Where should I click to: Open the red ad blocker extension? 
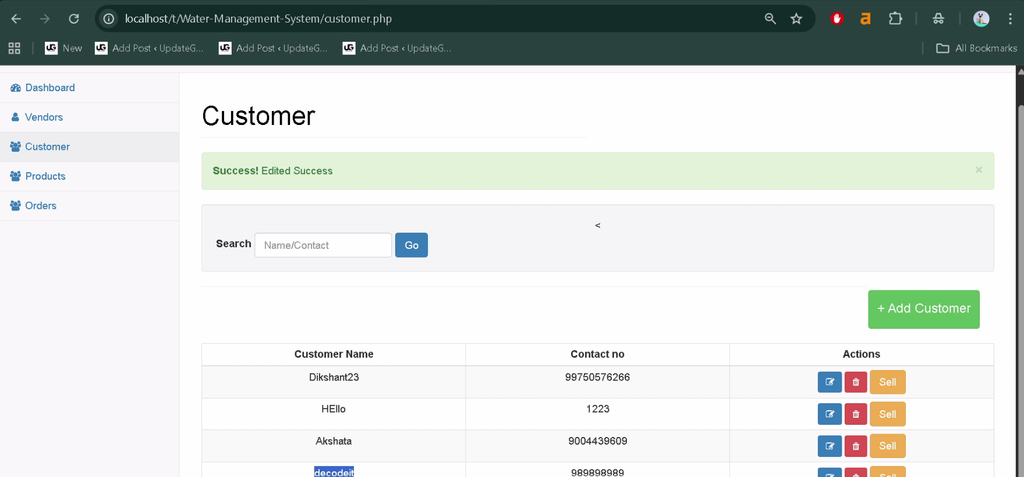(x=837, y=19)
